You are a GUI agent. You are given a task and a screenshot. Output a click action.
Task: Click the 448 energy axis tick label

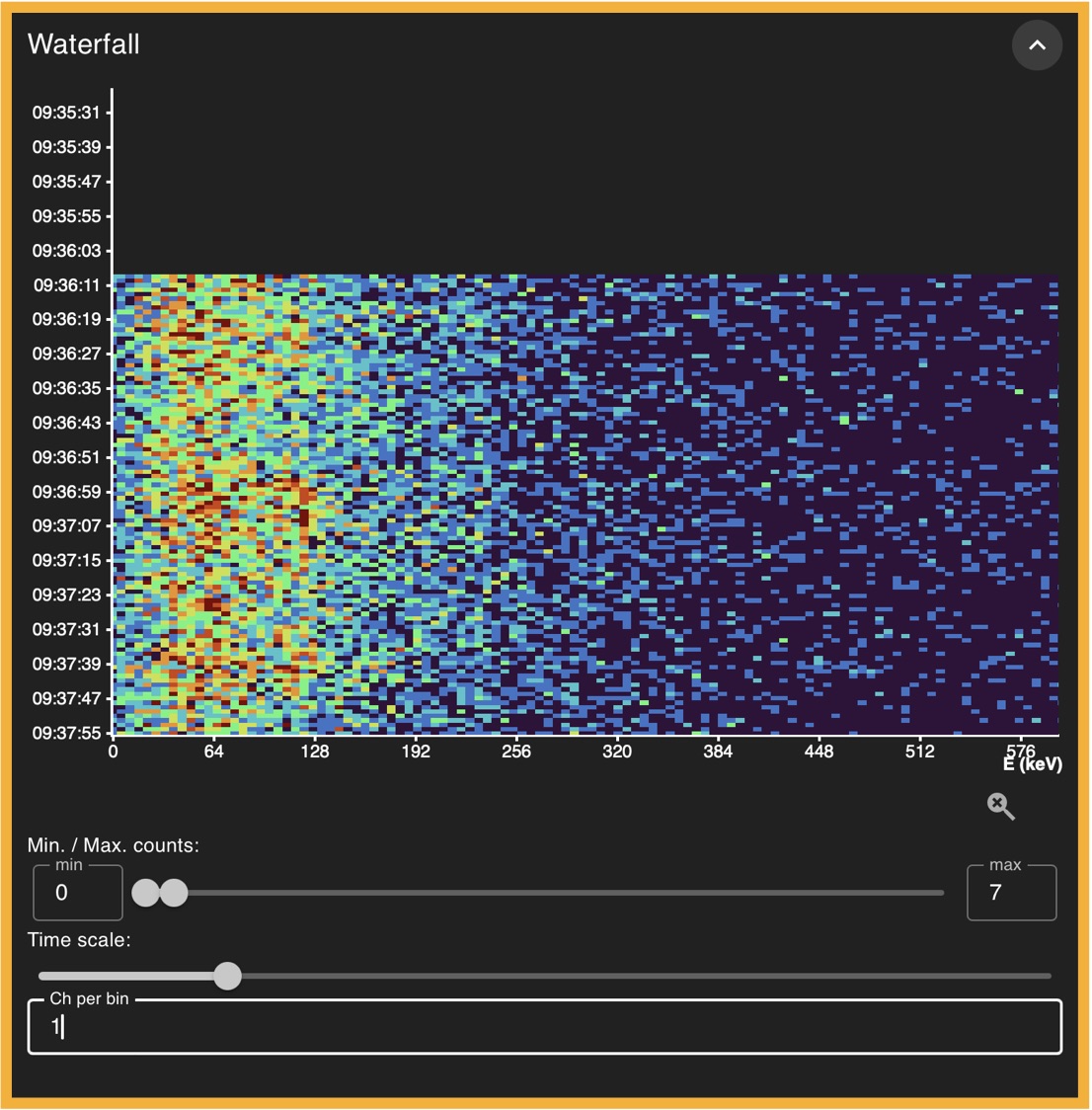pyautogui.click(x=819, y=752)
